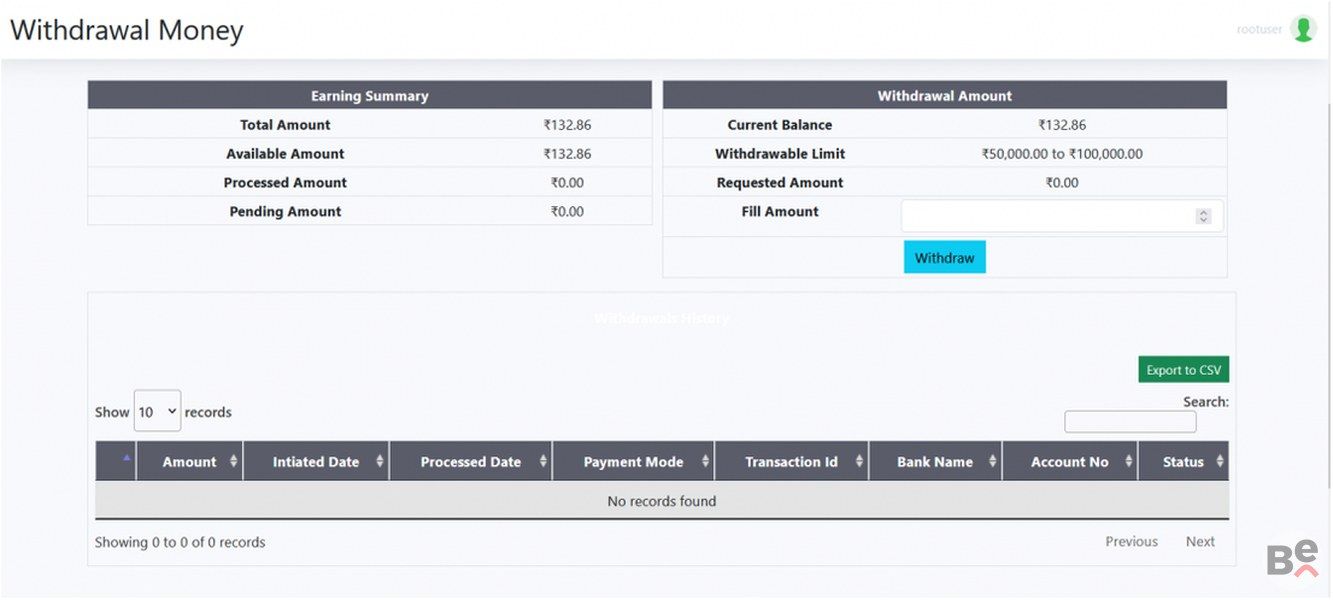Open the Show records count dropdown
1333x600 pixels.
[x=157, y=411]
